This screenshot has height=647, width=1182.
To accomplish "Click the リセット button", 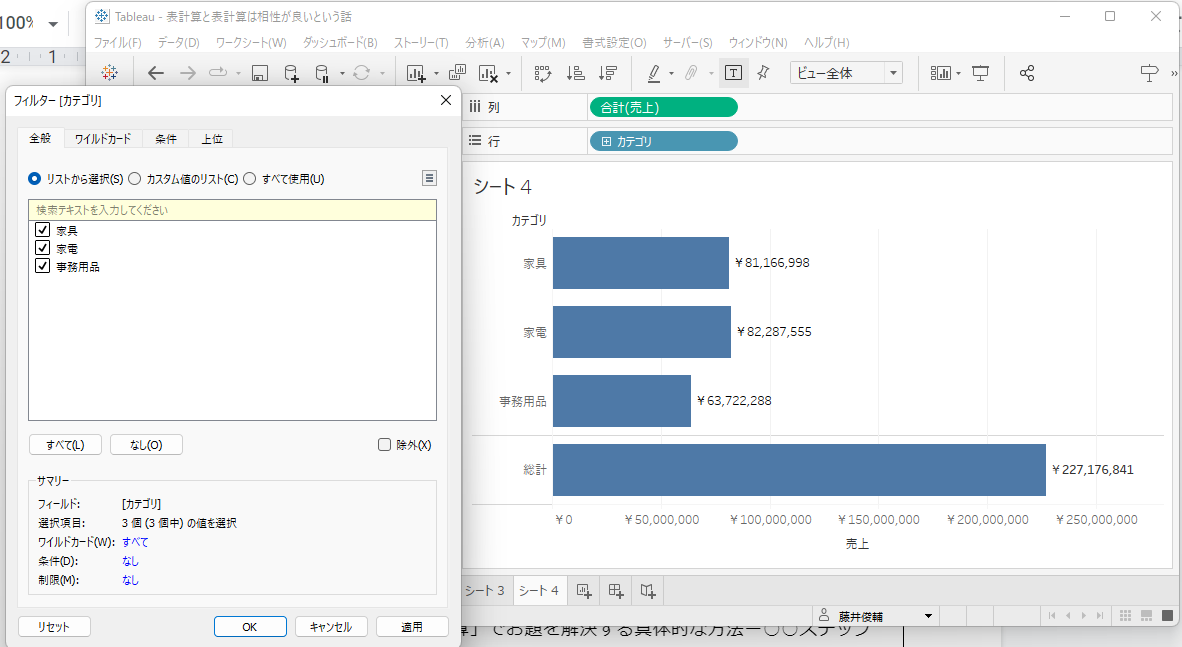I will [54, 627].
